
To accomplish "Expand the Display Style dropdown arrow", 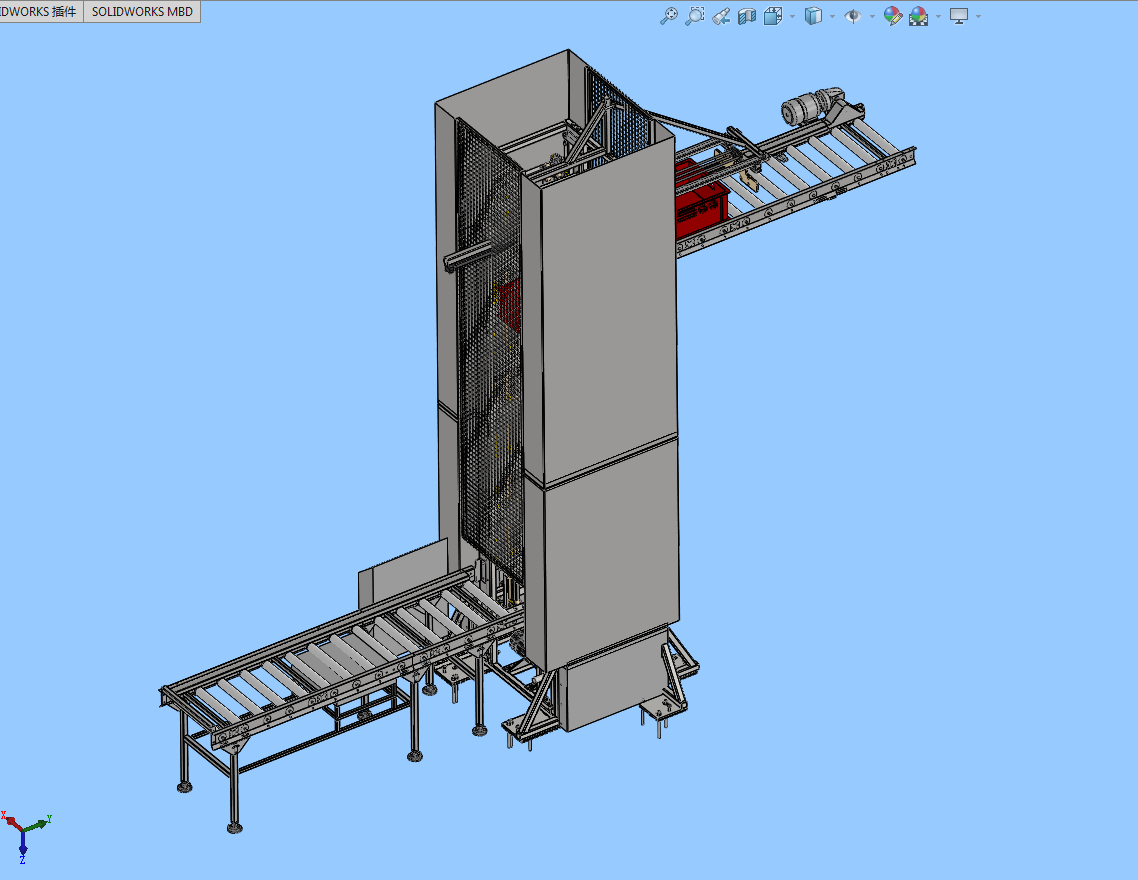I will [x=833, y=16].
